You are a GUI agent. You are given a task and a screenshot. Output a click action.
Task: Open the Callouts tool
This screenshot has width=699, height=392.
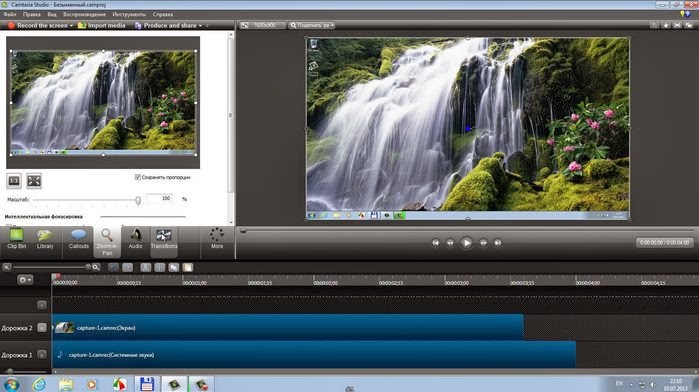pyautogui.click(x=78, y=239)
